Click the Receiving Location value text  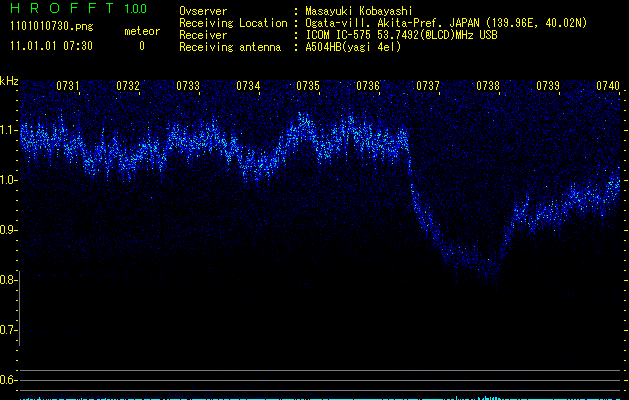[448, 23]
